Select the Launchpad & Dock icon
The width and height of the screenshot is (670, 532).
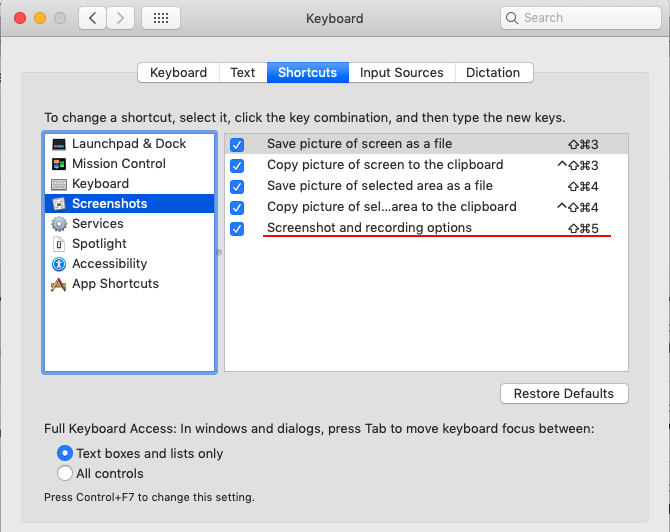(59, 144)
